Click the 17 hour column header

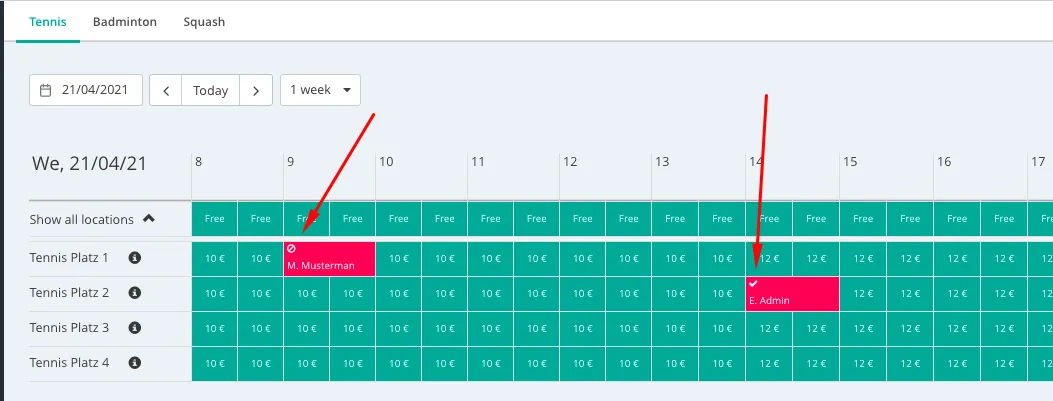pyautogui.click(x=1037, y=161)
